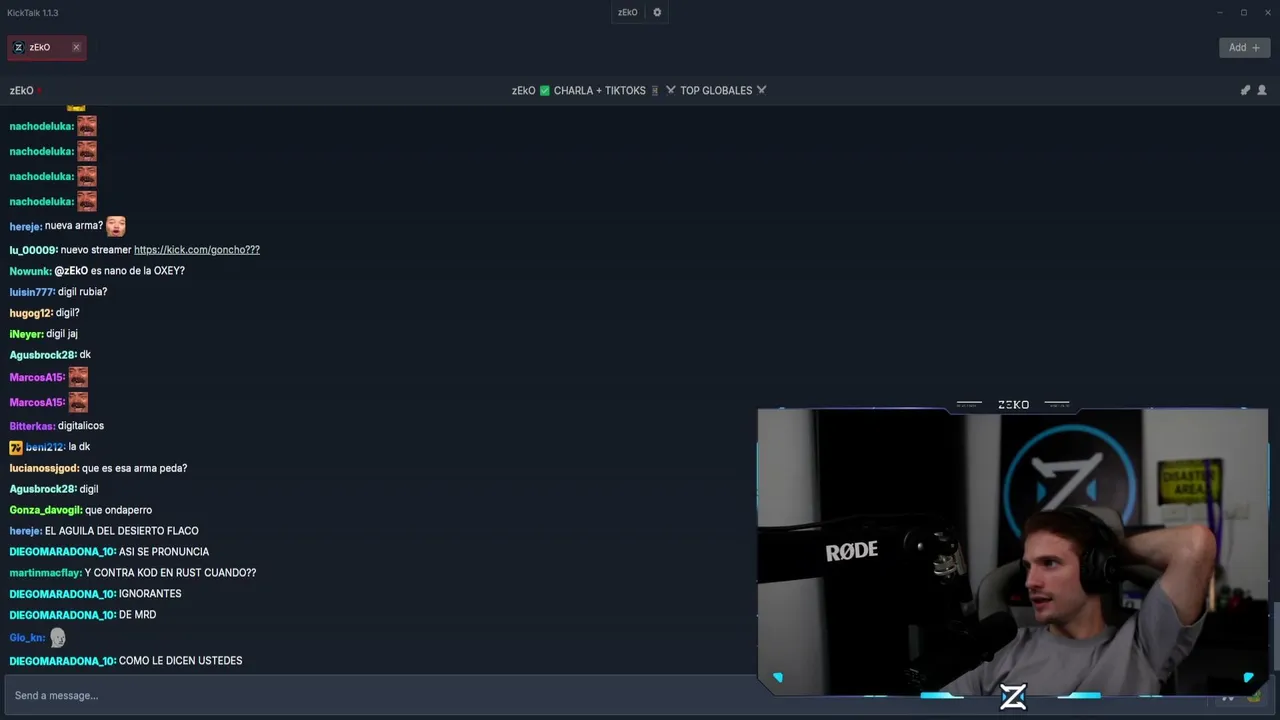Open the kick.com/goncho link
Image resolution: width=1280 pixels, height=720 pixels.
pyautogui.click(x=197, y=250)
